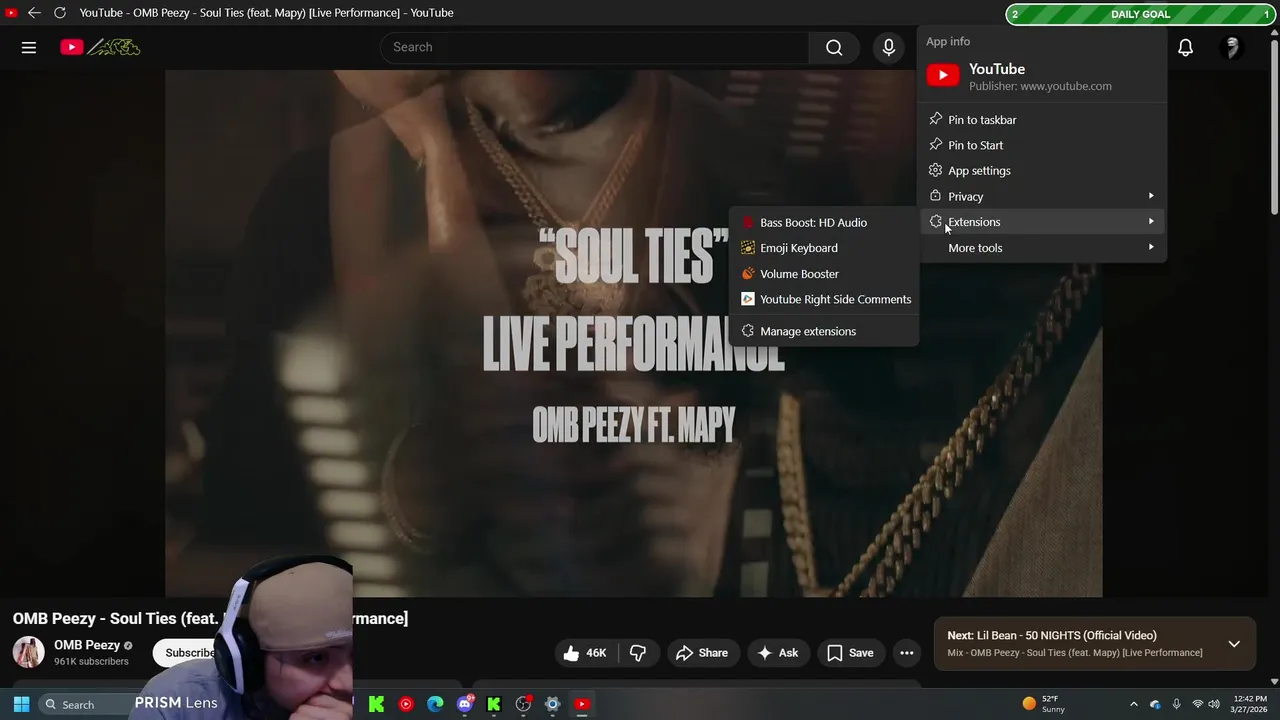The image size is (1280, 720).
Task: Open the Extensions menu entry
Action: pyautogui.click(x=1041, y=222)
